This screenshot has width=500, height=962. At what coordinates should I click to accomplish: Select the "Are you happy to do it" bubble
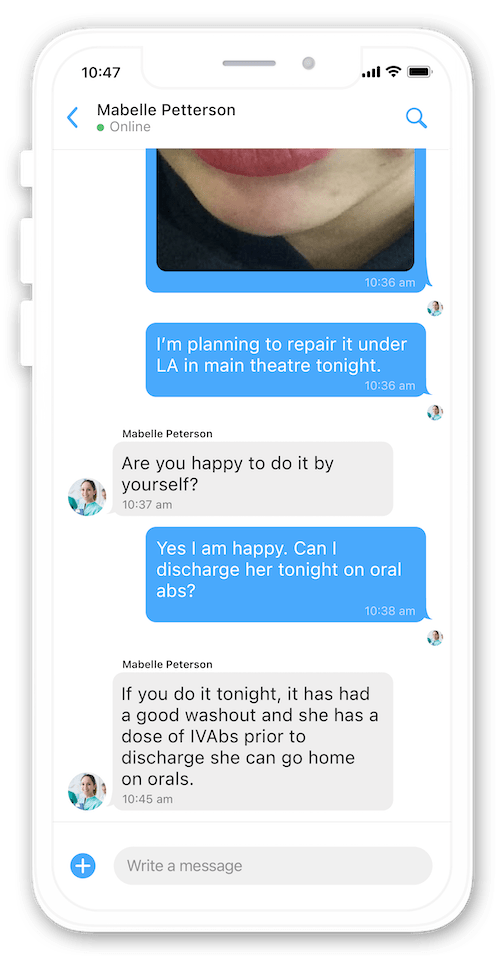[253, 479]
